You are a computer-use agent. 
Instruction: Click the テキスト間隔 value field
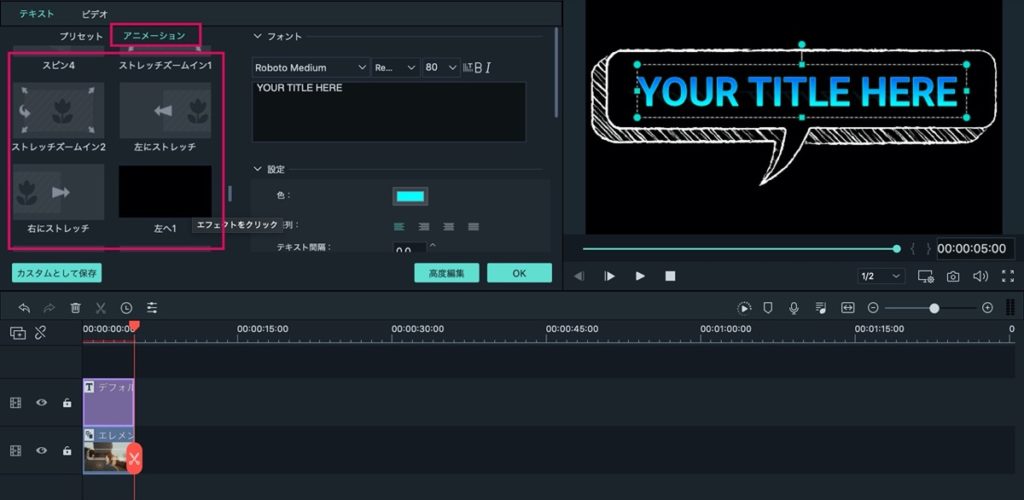(x=409, y=249)
